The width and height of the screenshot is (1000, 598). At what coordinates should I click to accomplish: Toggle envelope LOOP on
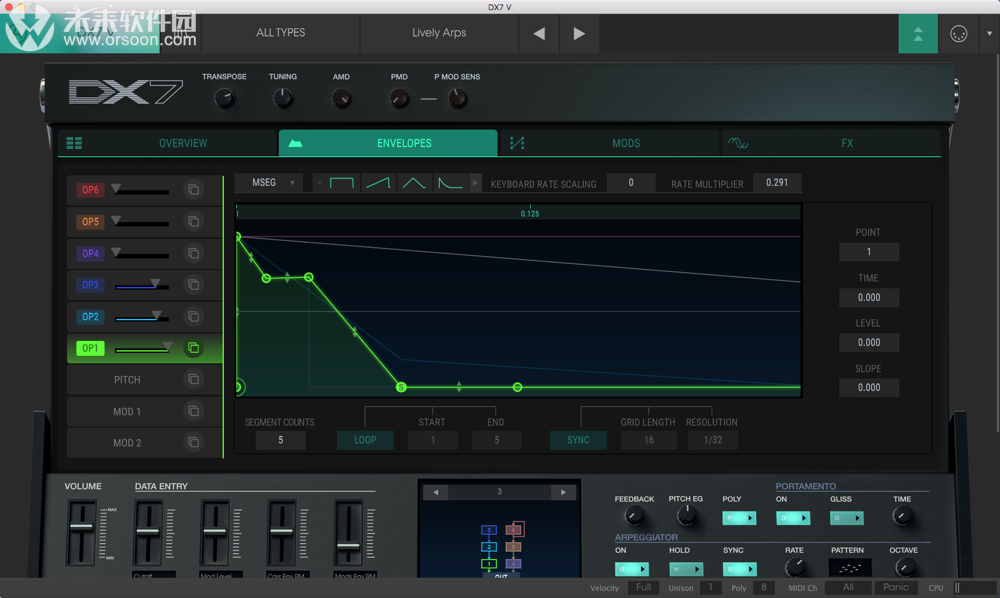pos(365,440)
